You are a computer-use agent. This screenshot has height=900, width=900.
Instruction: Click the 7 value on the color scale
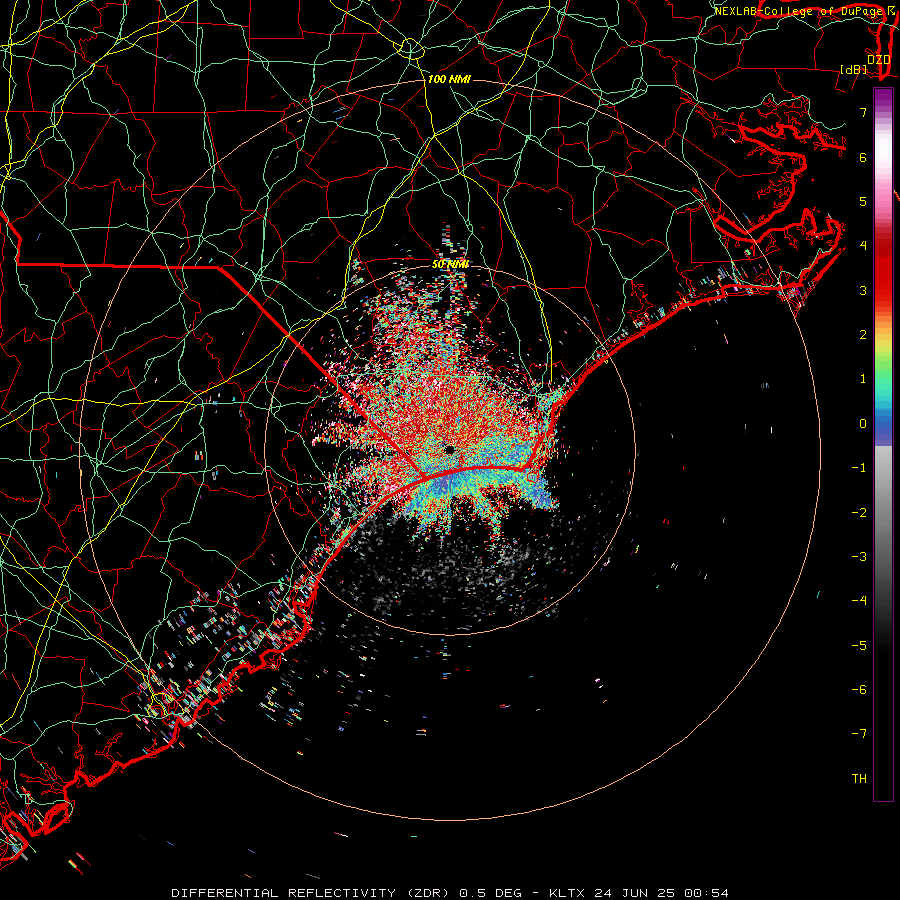coord(863,112)
